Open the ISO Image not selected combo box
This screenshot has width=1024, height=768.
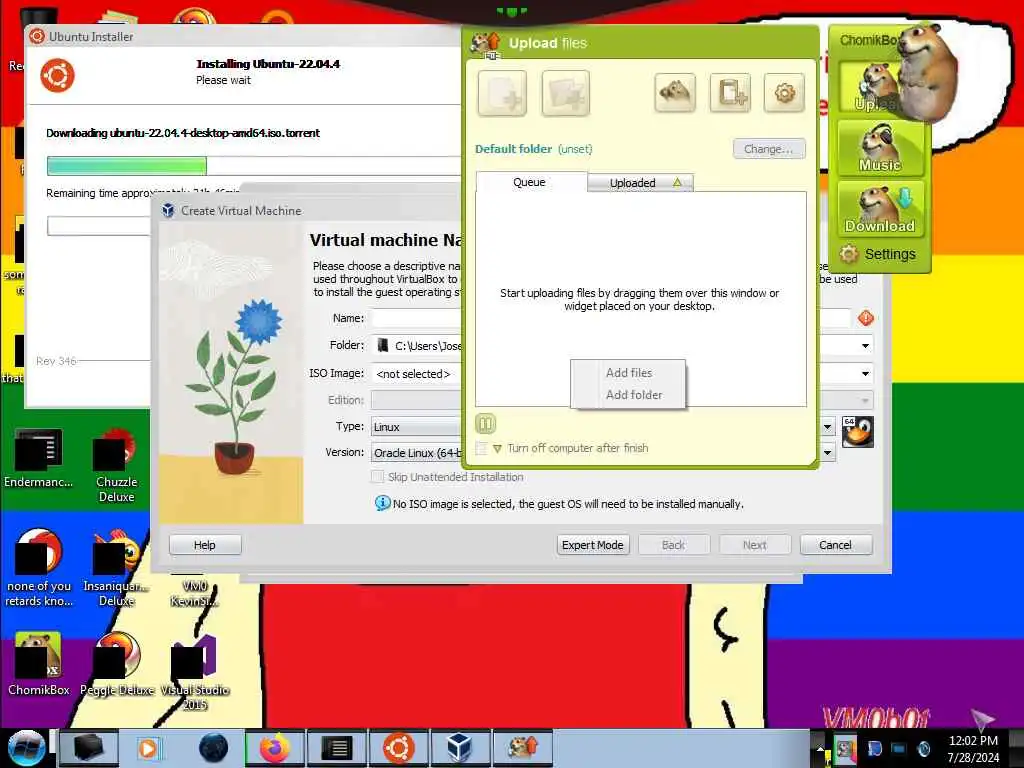pos(622,374)
